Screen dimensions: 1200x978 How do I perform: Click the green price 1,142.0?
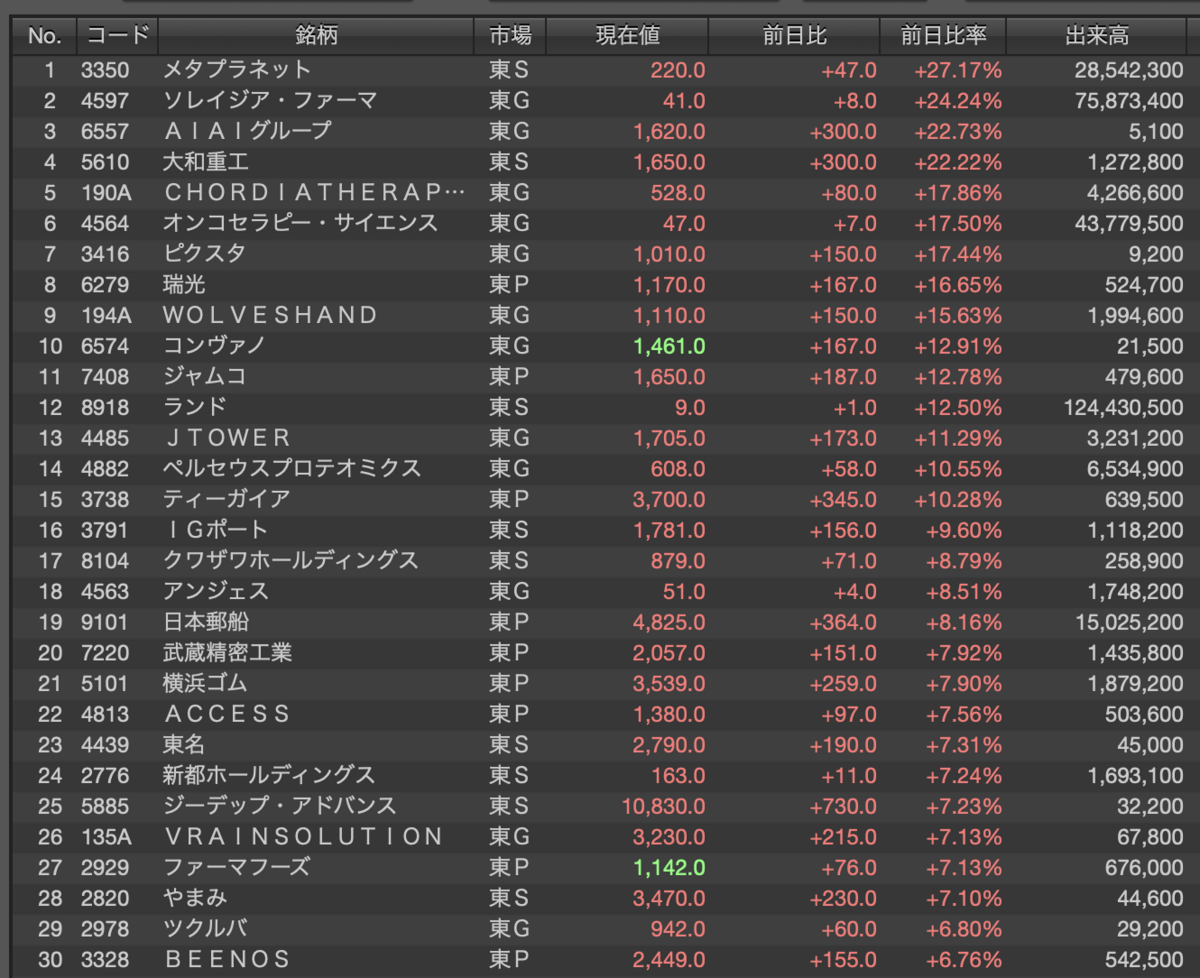point(669,867)
